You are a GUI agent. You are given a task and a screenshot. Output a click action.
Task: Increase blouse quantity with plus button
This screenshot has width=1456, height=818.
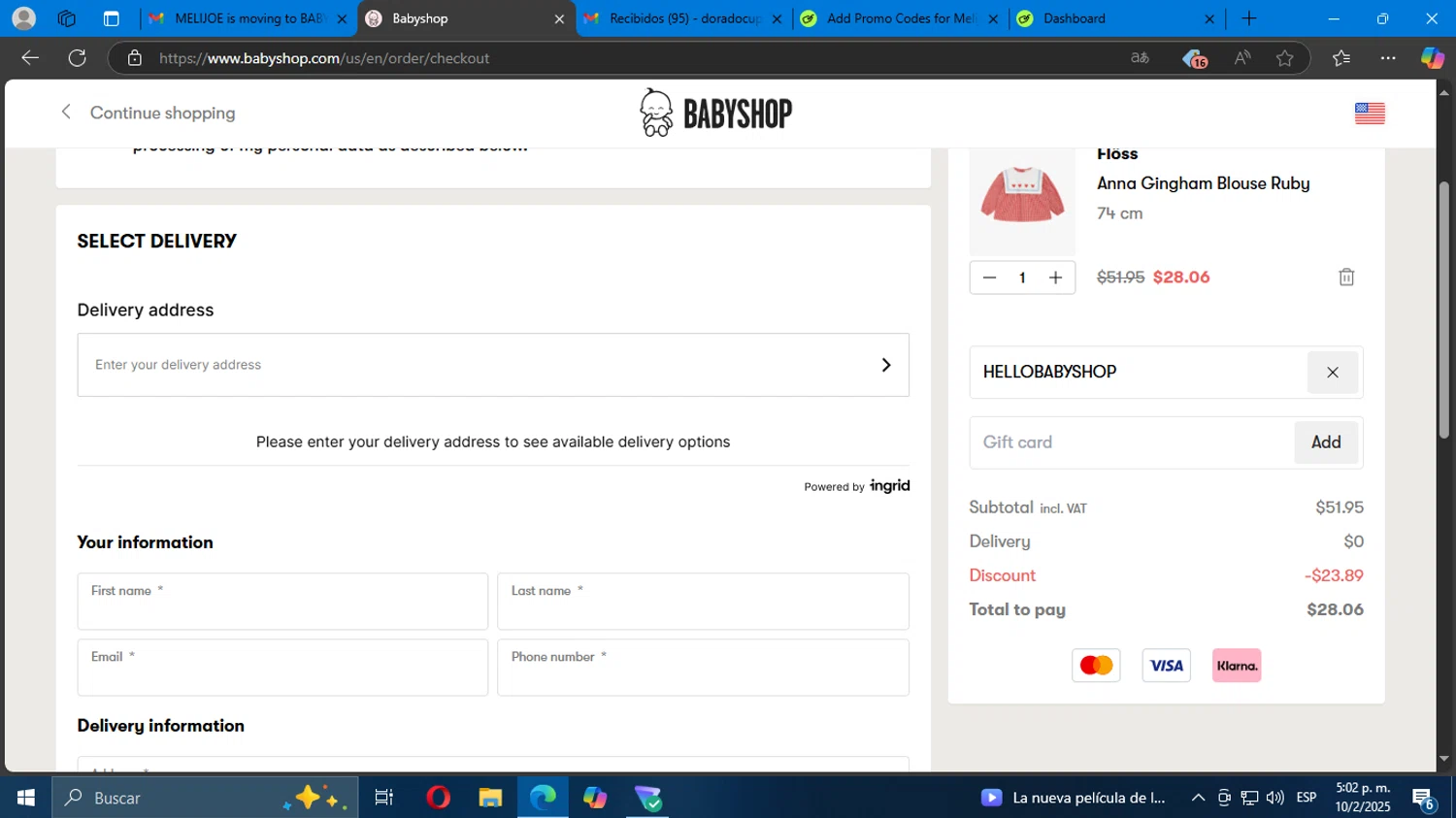tap(1055, 278)
